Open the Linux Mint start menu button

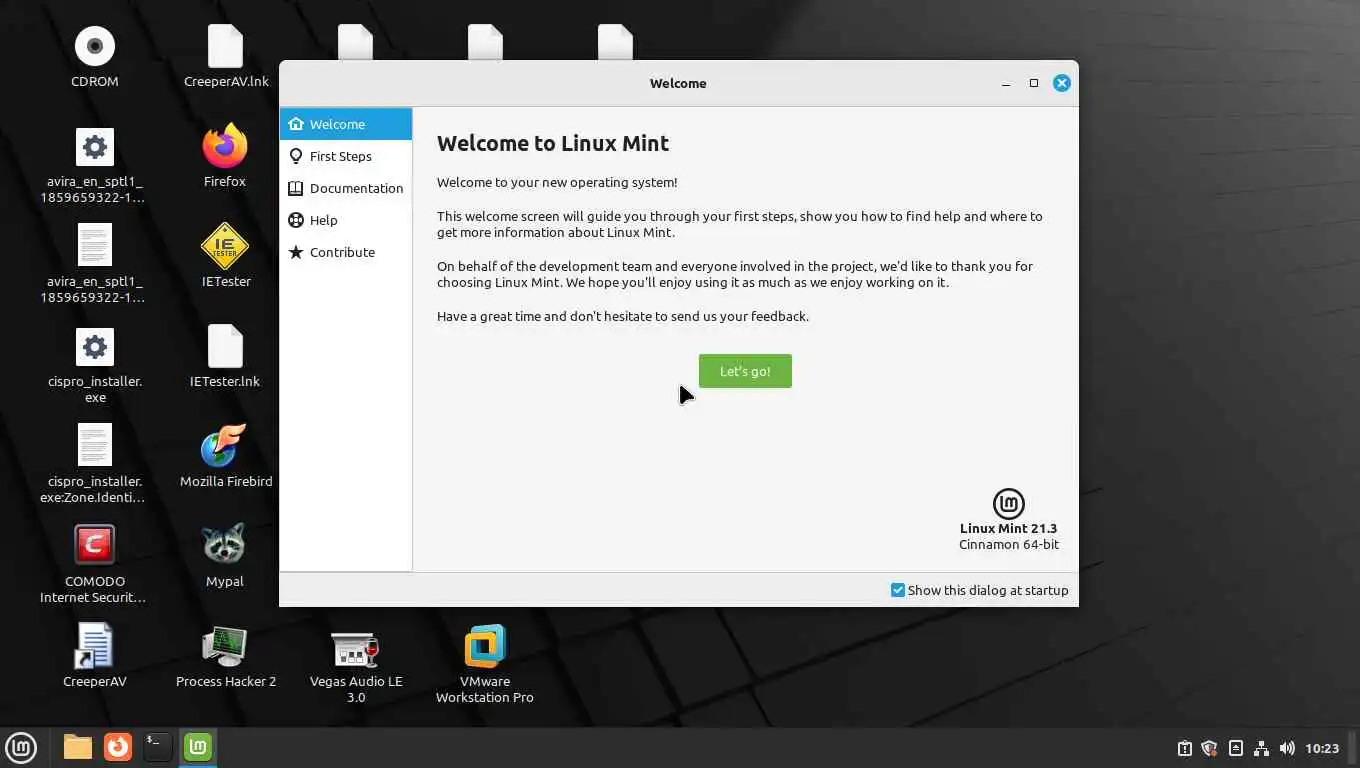(21, 747)
